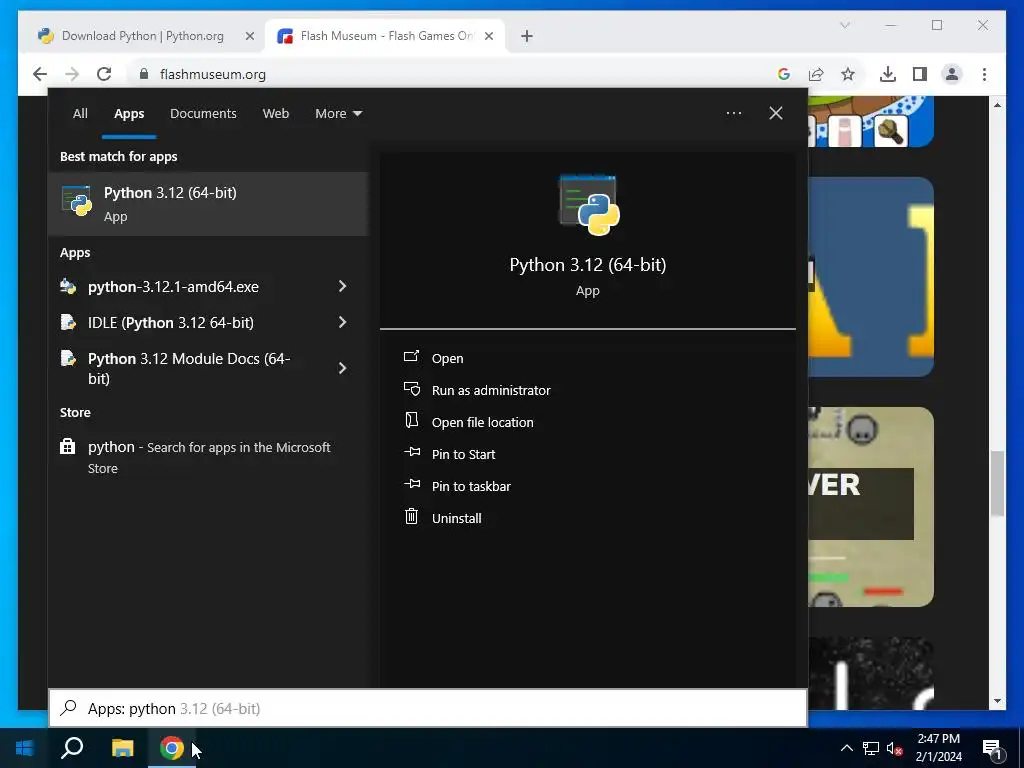1024x768 pixels.
Task: Click scroll down arrow on Chrome page
Action: (x=997, y=701)
